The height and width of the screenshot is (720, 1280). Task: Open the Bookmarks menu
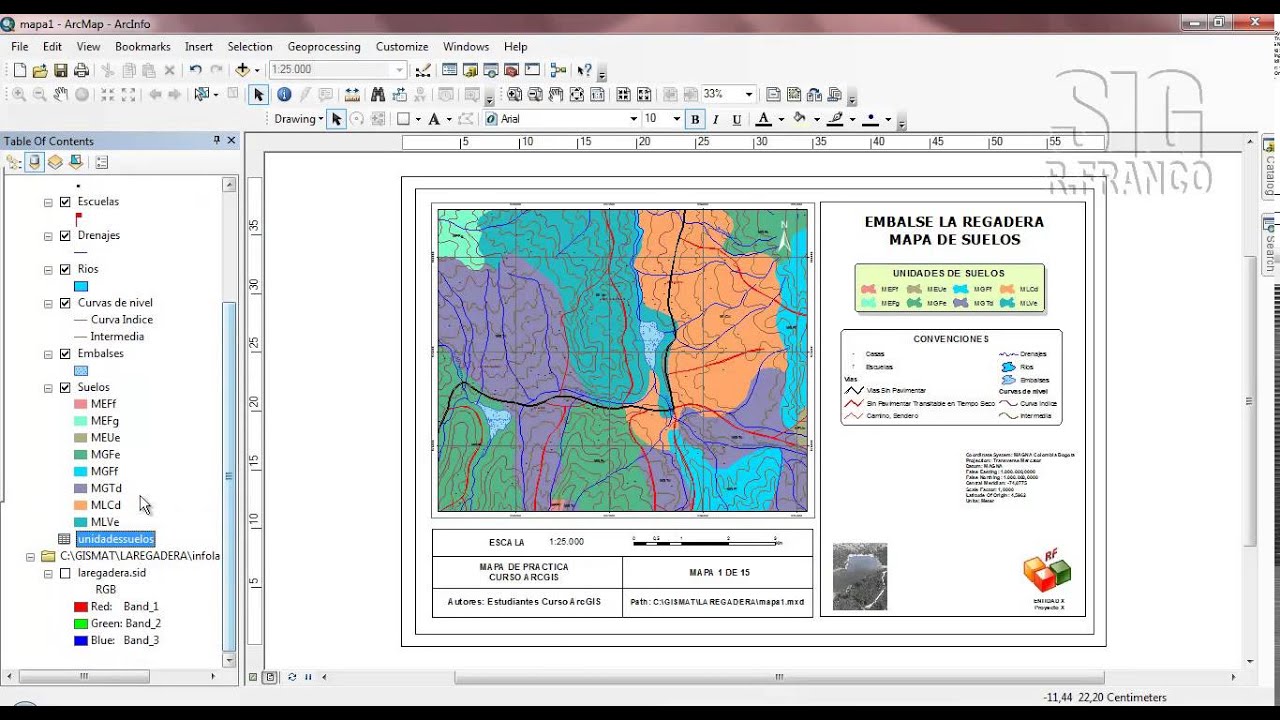(143, 47)
